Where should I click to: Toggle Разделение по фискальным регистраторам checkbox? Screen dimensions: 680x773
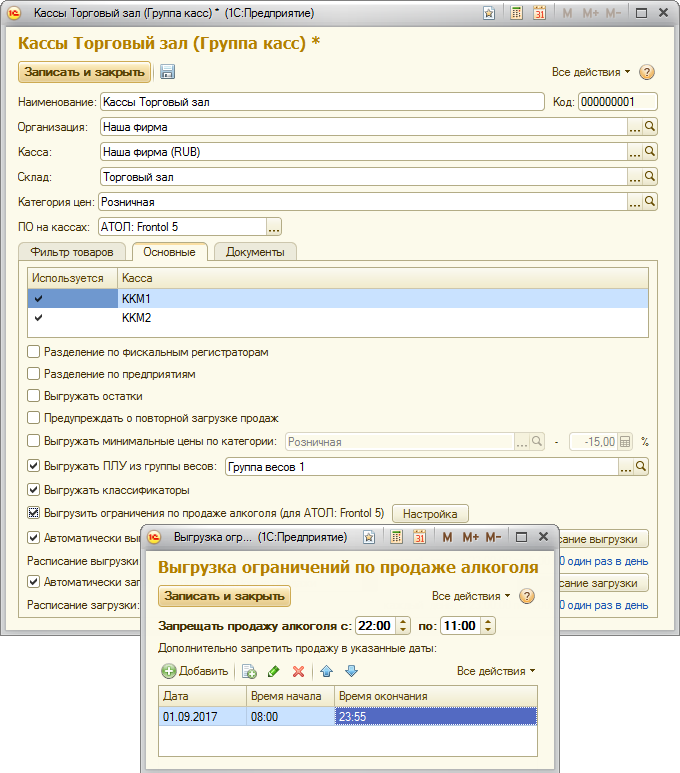point(34,352)
